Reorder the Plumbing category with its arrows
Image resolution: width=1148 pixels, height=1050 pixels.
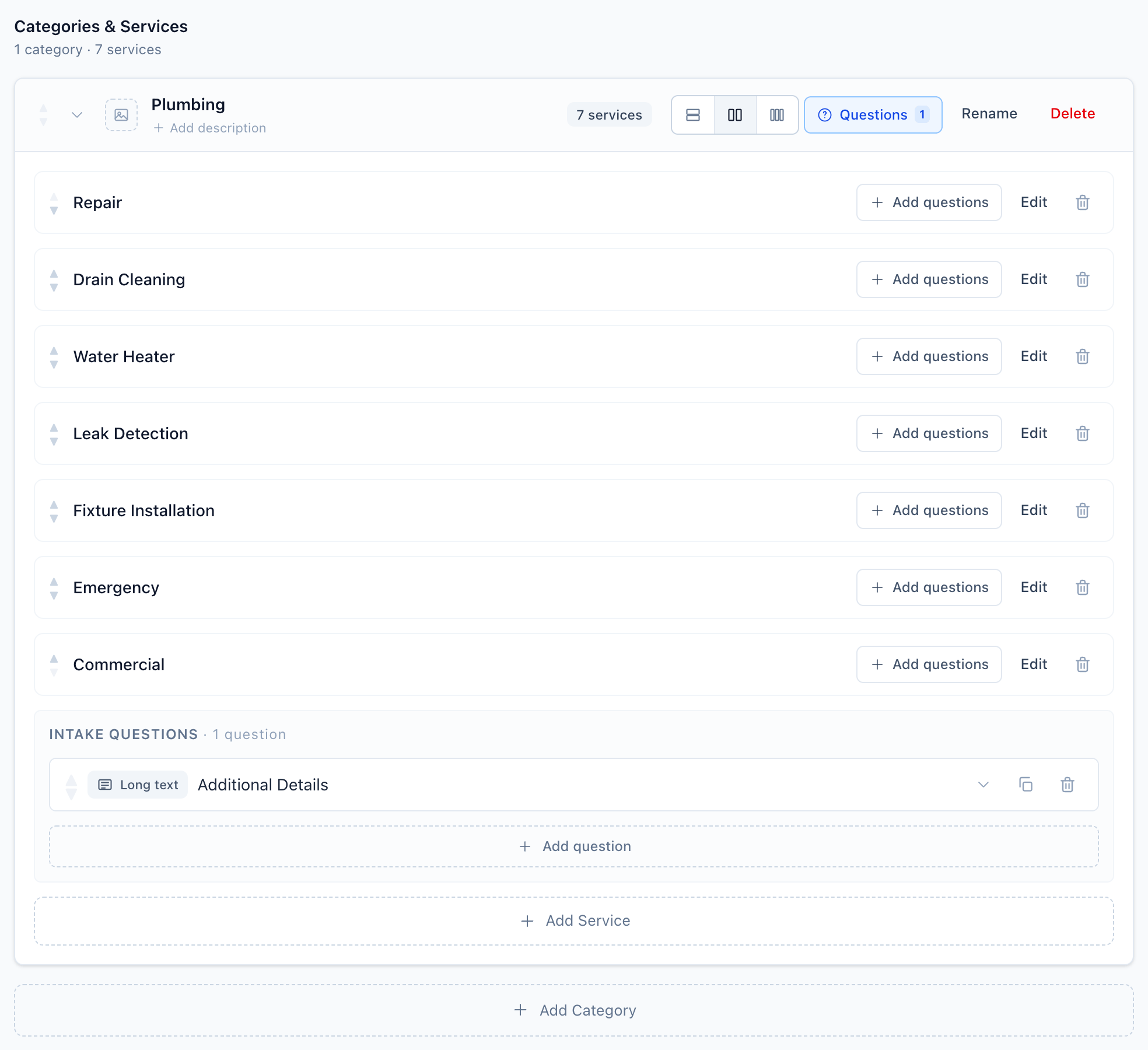[x=43, y=115]
